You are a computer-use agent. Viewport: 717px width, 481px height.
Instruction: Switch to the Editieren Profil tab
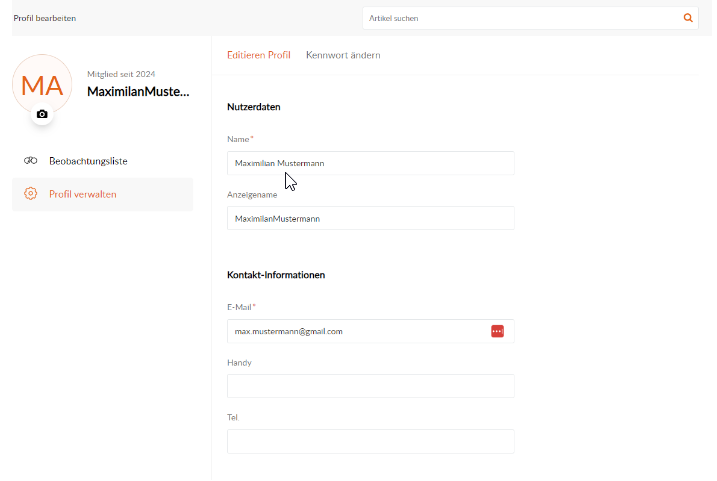click(258, 55)
